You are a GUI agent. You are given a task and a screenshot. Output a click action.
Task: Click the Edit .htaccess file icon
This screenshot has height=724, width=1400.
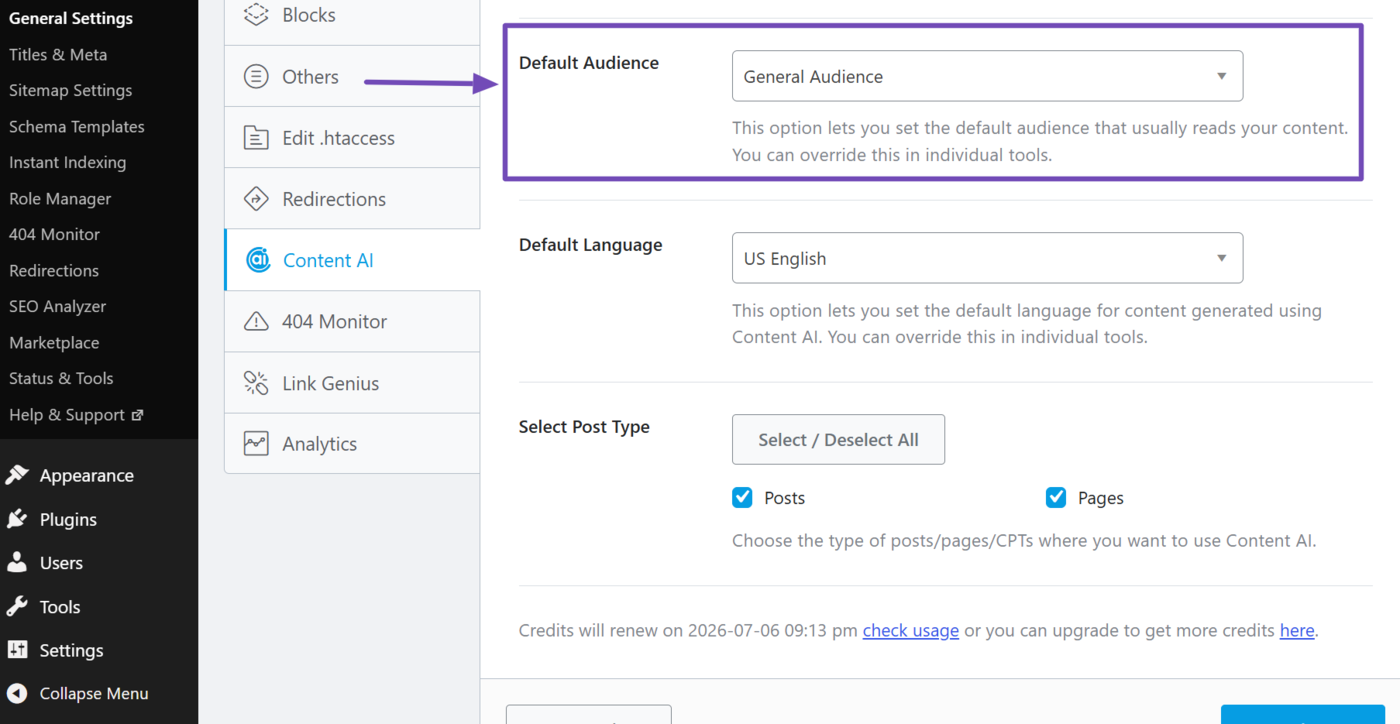coord(256,138)
